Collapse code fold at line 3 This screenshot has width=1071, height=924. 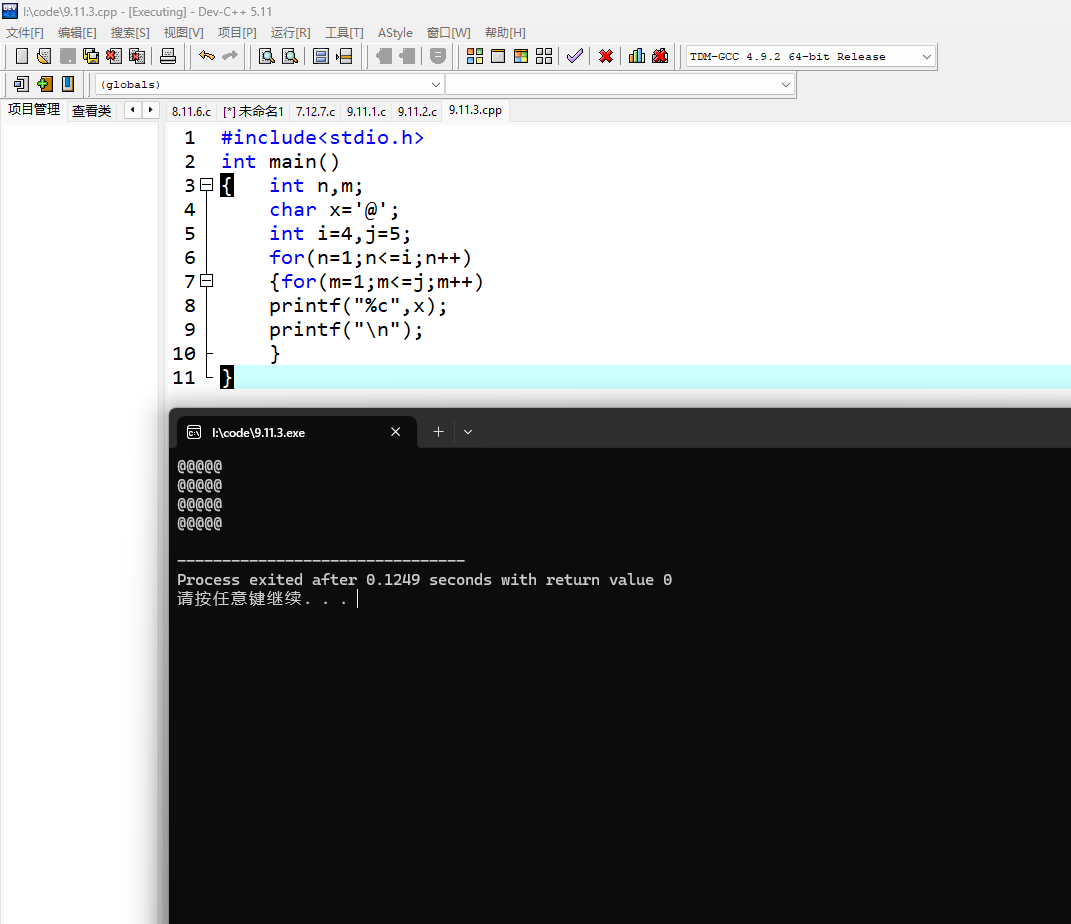tap(206, 185)
